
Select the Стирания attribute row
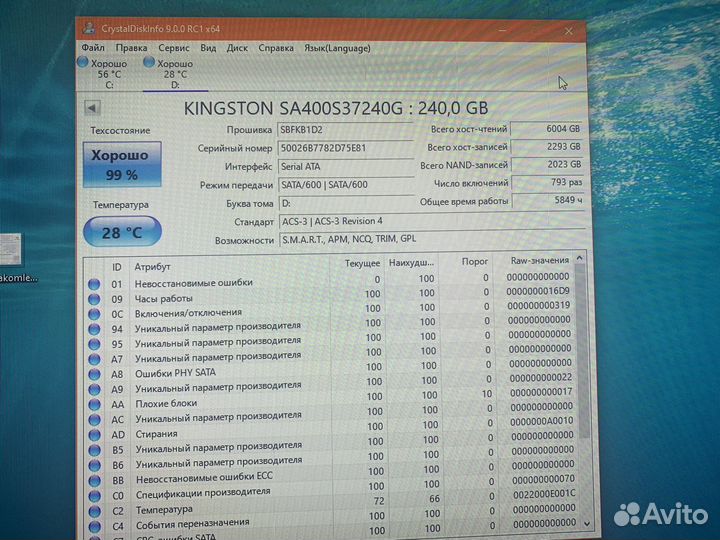coord(332,430)
